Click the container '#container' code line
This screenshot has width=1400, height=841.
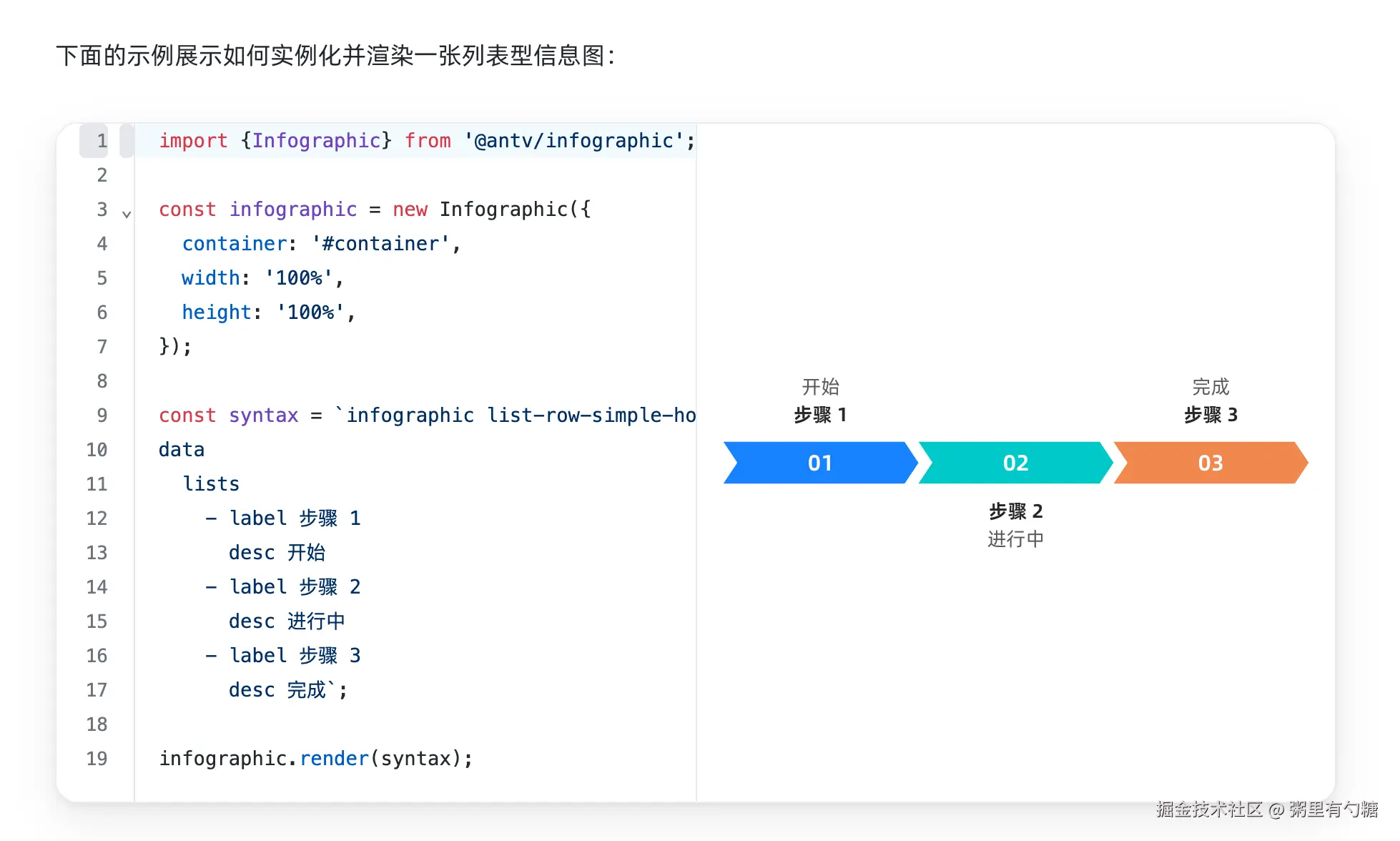tap(321, 244)
